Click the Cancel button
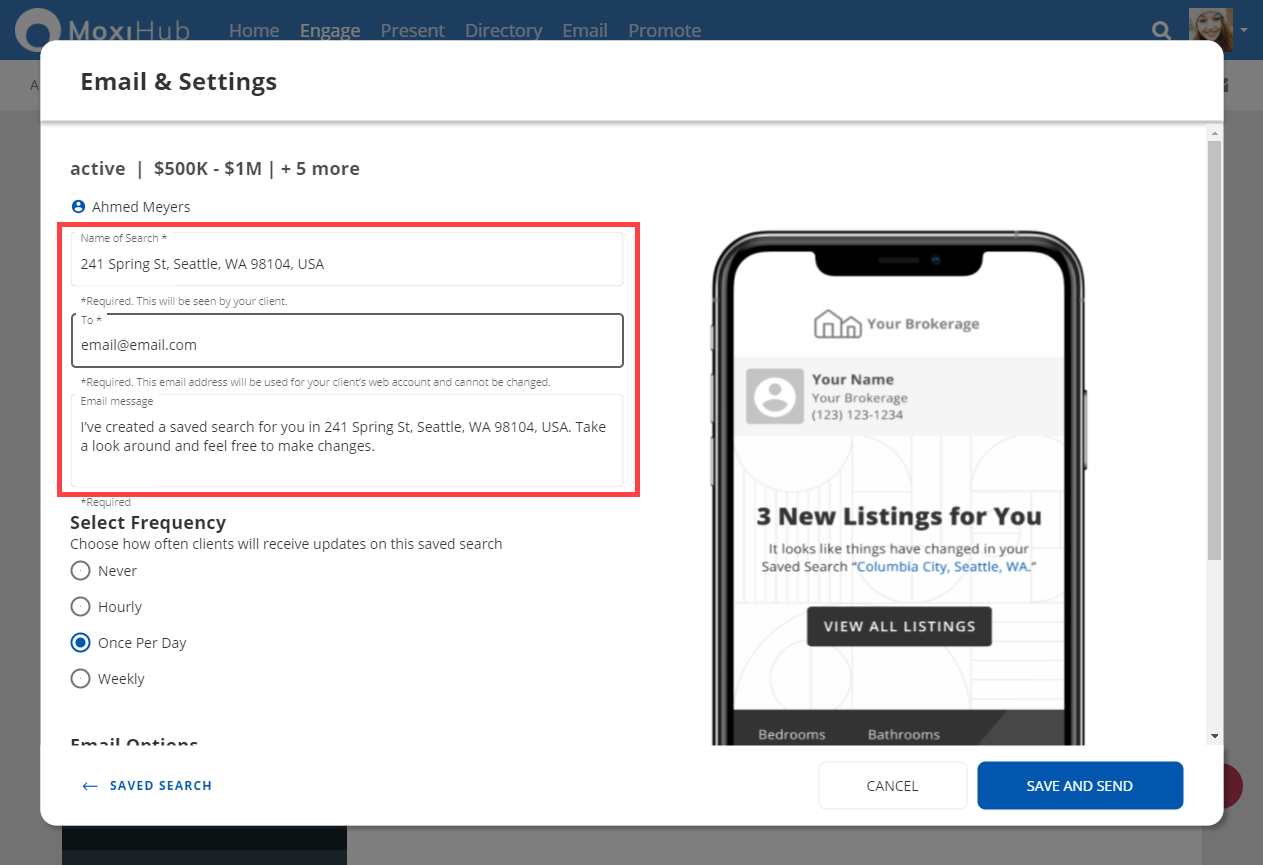 point(892,786)
